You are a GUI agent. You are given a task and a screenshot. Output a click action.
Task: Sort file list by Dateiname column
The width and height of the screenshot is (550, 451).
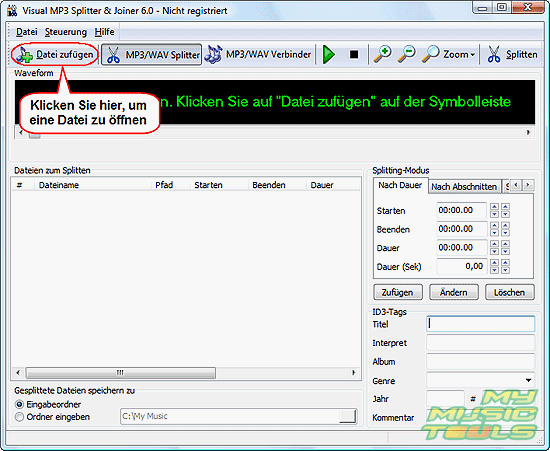93,185
